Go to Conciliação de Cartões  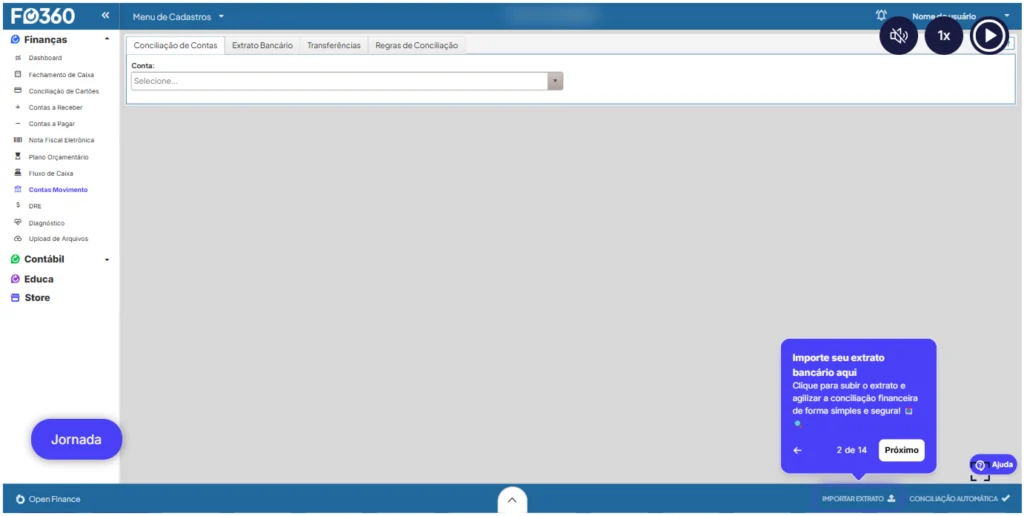coord(63,91)
